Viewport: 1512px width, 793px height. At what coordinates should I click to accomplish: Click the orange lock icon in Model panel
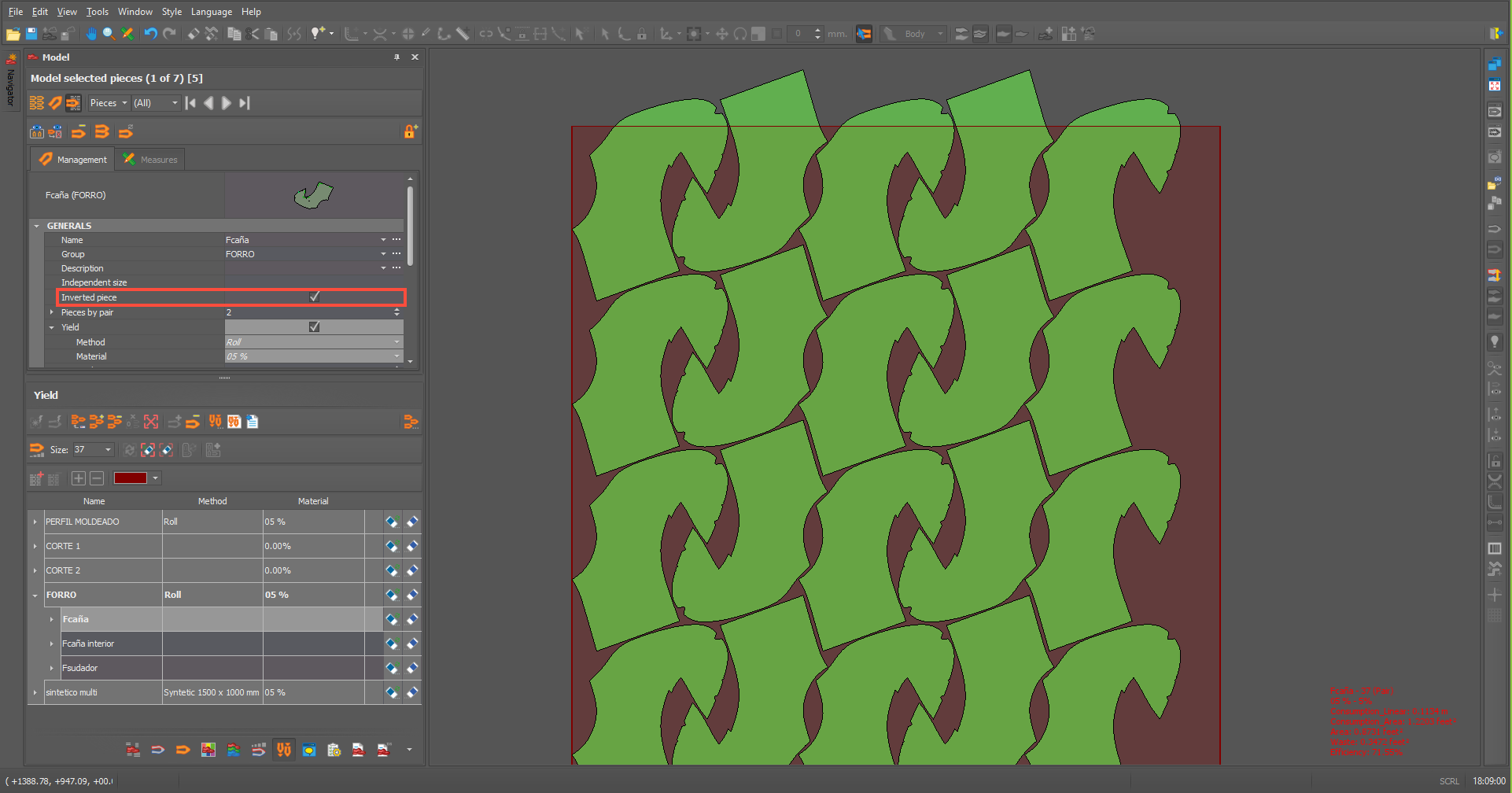pos(410,131)
